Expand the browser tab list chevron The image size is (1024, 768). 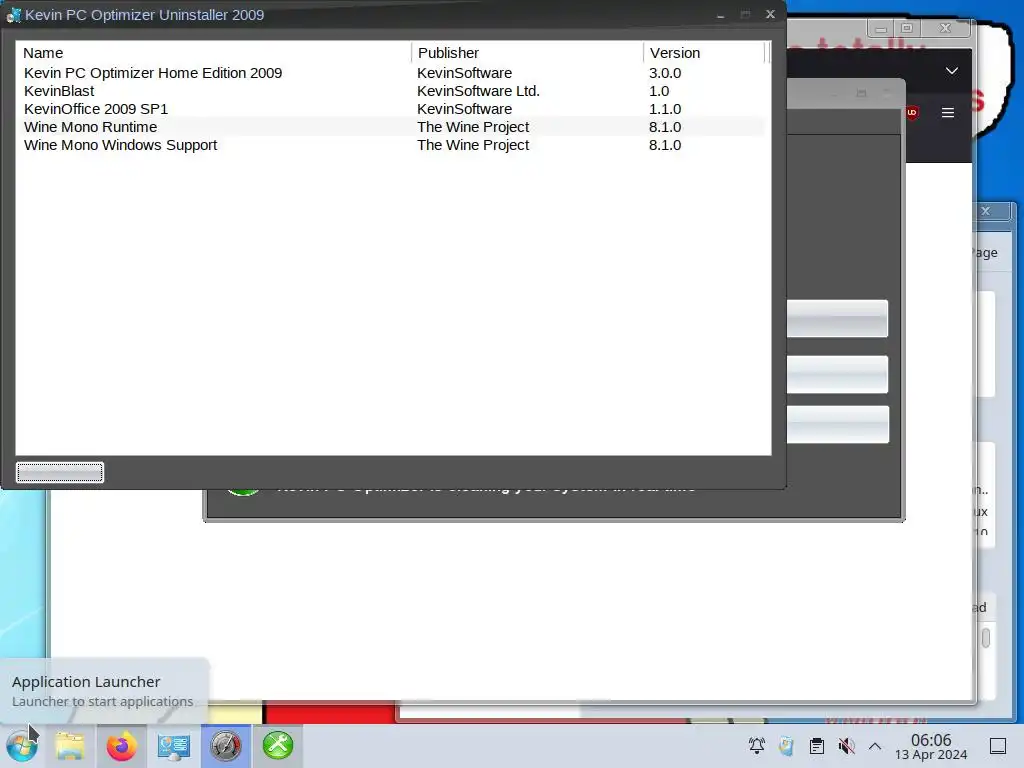[952, 71]
